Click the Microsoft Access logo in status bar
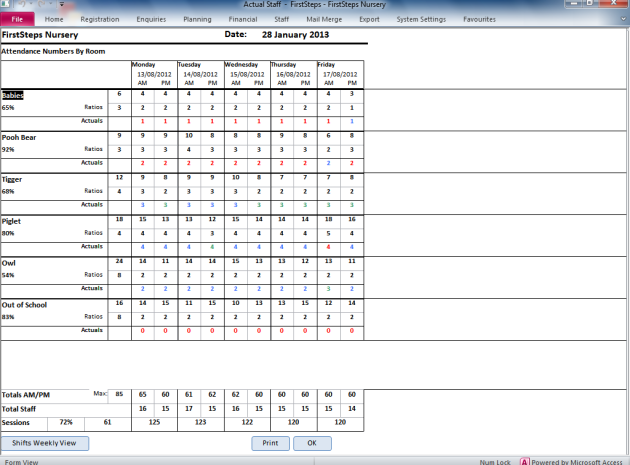The width and height of the screenshot is (630, 465). 524,462
